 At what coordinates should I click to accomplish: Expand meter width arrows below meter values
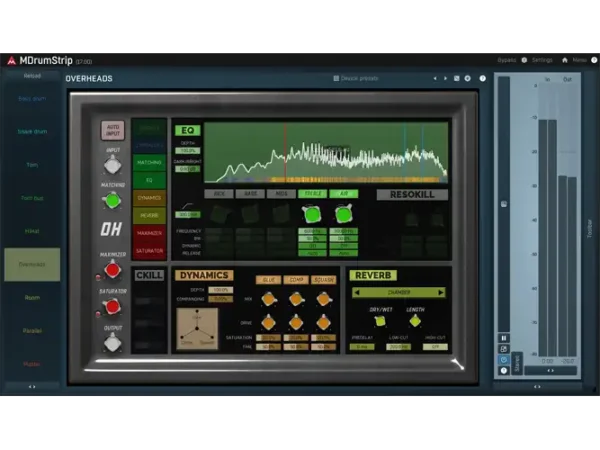(x=550, y=370)
